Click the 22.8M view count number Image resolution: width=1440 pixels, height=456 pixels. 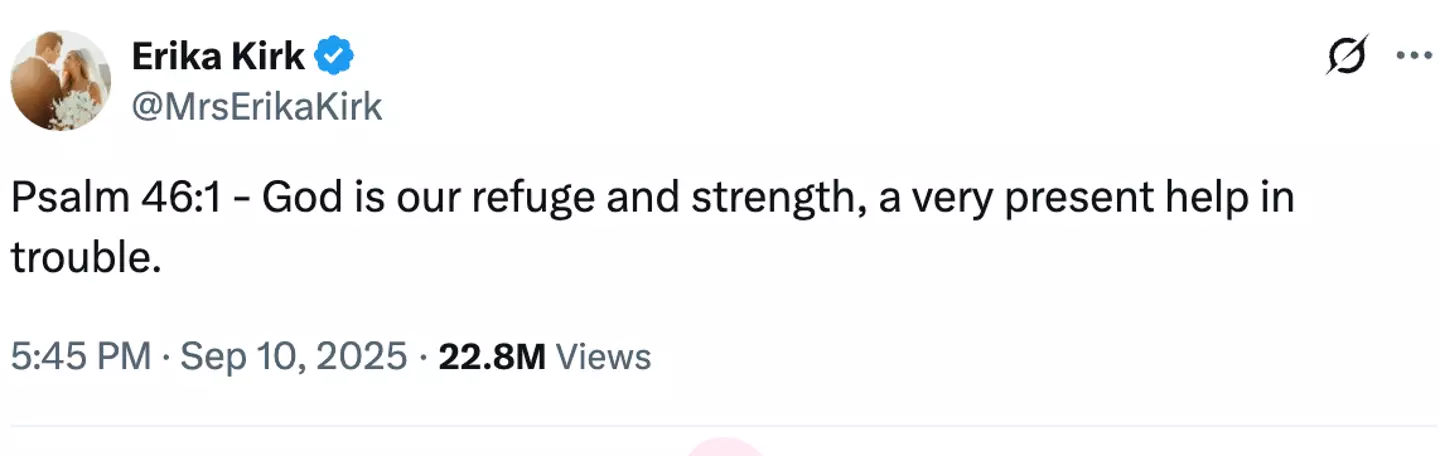pos(492,356)
